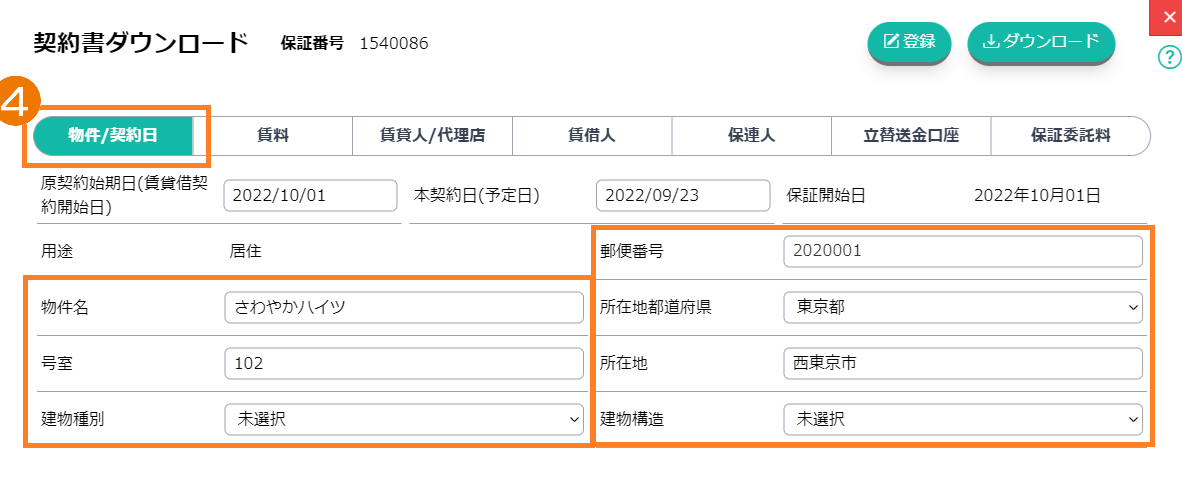The height and width of the screenshot is (484, 1182).
Task: Go to the 賃借人 tab
Action: (x=592, y=136)
